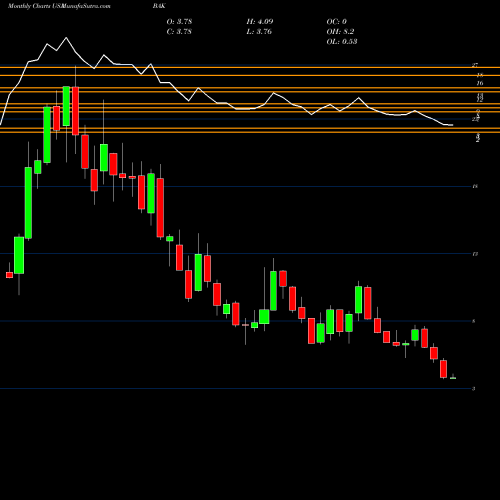
Task: Select the 'H: 4.09' high value
Action: (260, 21)
